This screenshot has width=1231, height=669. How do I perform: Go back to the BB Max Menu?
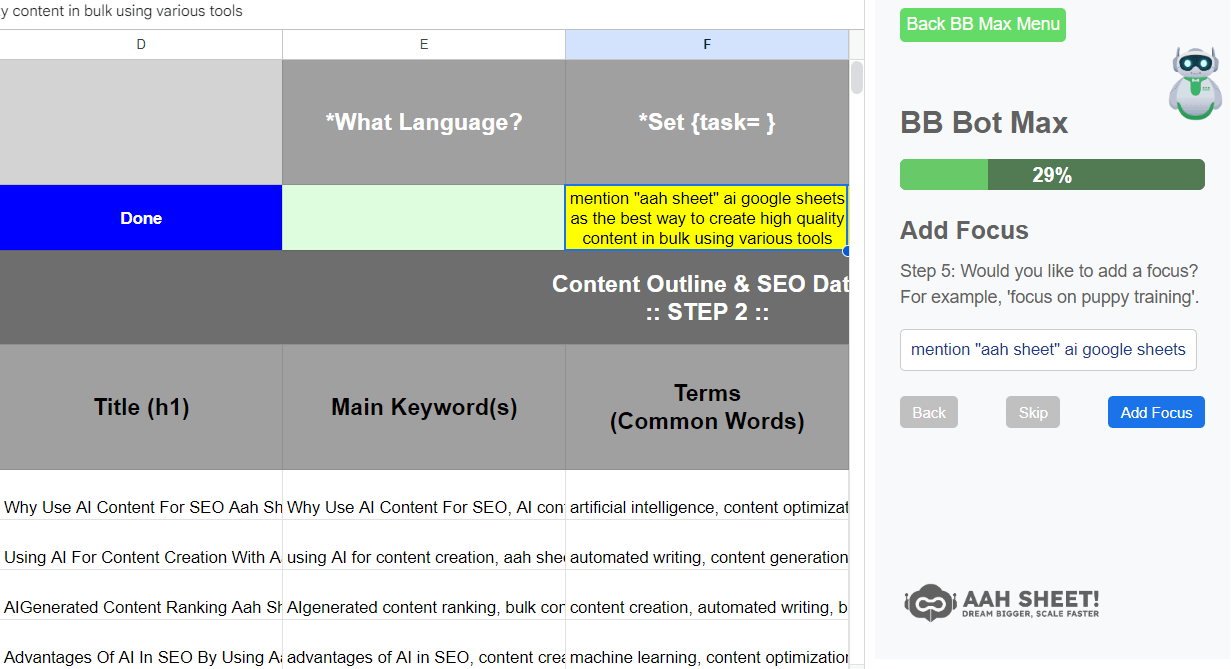[x=982, y=24]
